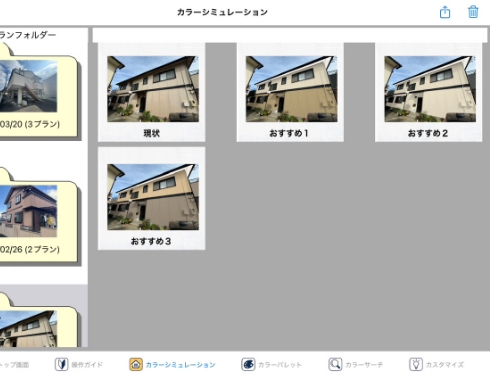This screenshot has width=490, height=380.
Task: Open the カスタマイズ lightbulb icon
Action: (x=416, y=364)
